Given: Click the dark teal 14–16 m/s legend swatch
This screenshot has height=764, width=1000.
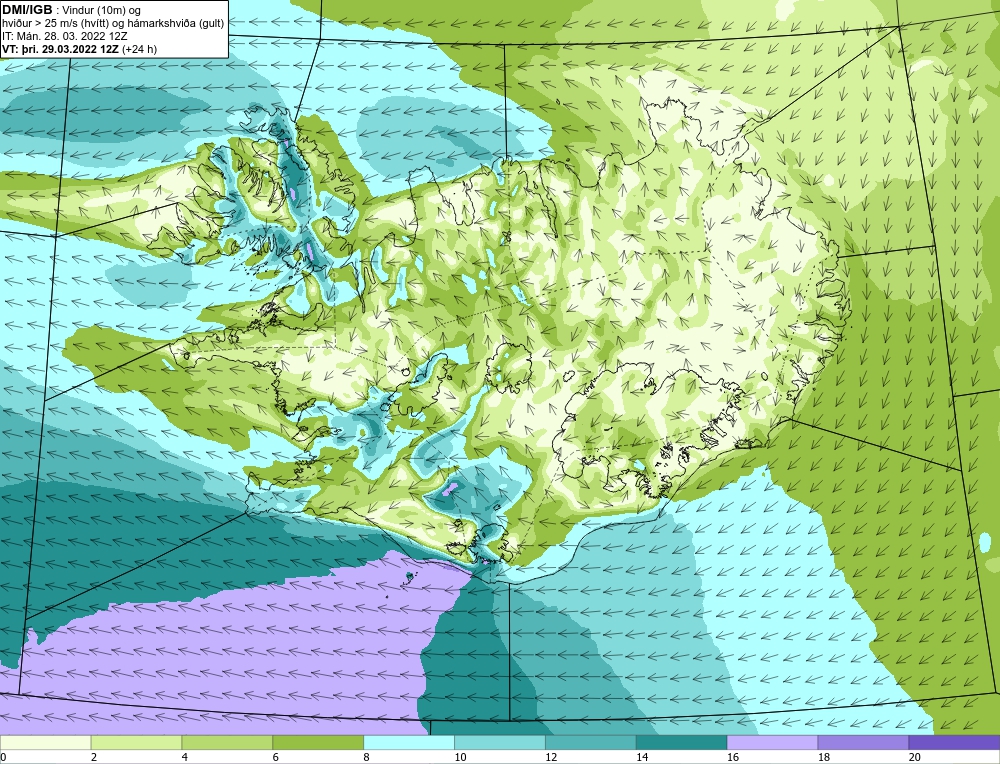Looking at the screenshot, I should [x=682, y=742].
